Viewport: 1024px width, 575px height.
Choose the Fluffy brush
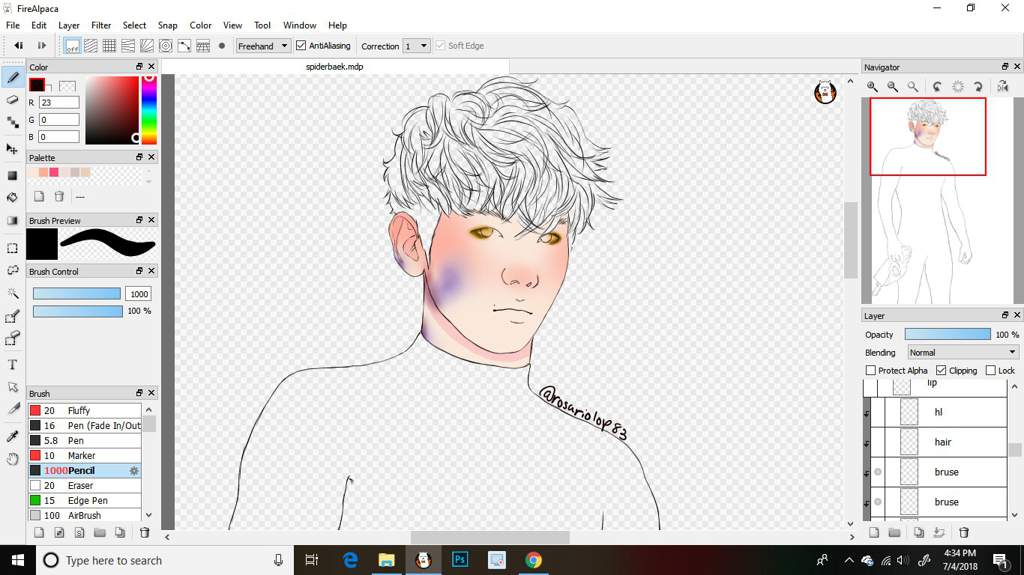[x=85, y=410]
